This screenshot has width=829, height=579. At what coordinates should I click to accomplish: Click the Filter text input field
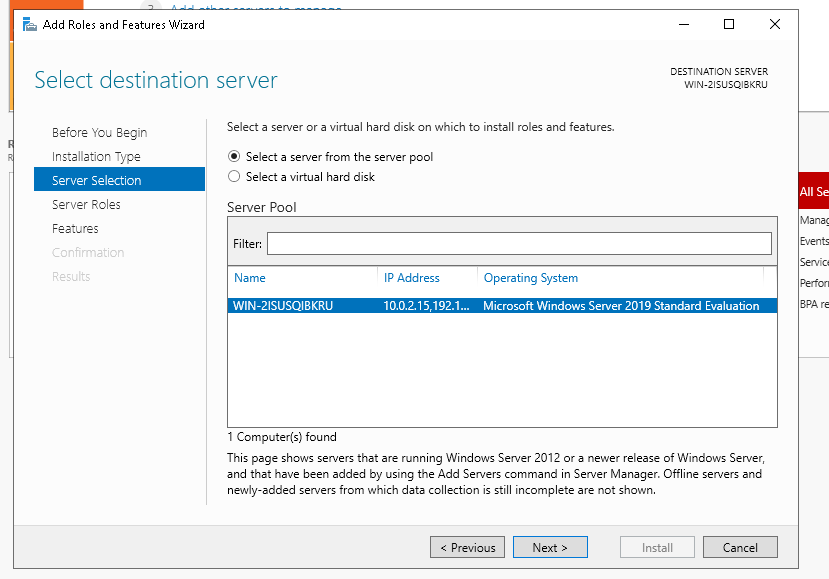pyautogui.click(x=518, y=244)
